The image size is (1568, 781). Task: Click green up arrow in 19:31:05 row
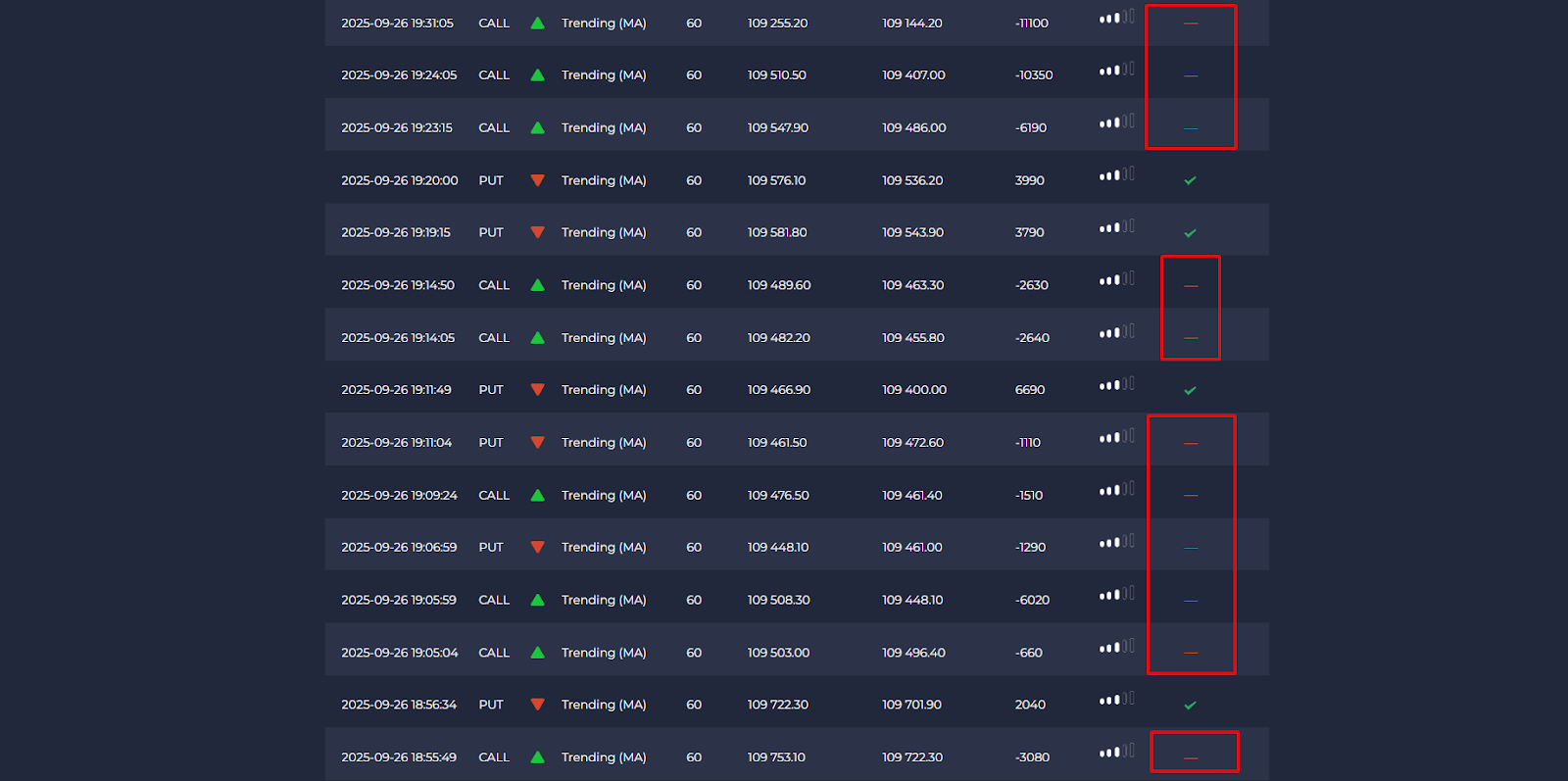(x=537, y=24)
